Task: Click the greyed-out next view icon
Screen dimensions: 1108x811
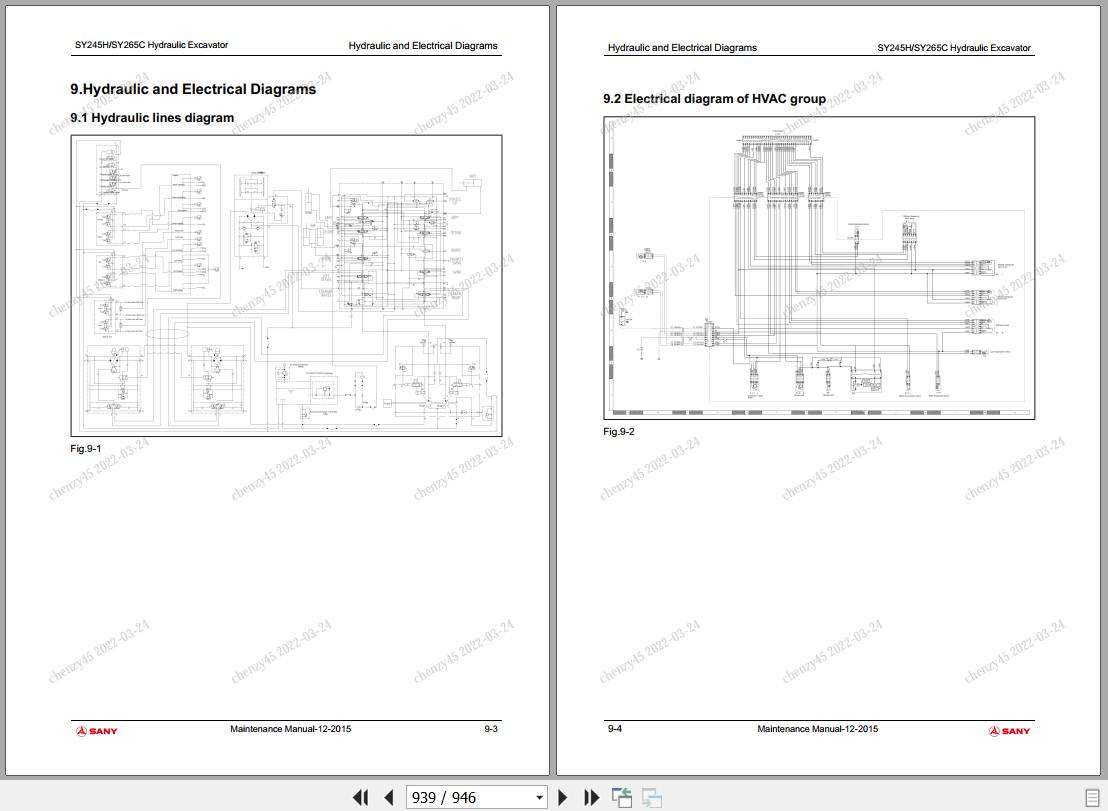Action: click(652, 798)
